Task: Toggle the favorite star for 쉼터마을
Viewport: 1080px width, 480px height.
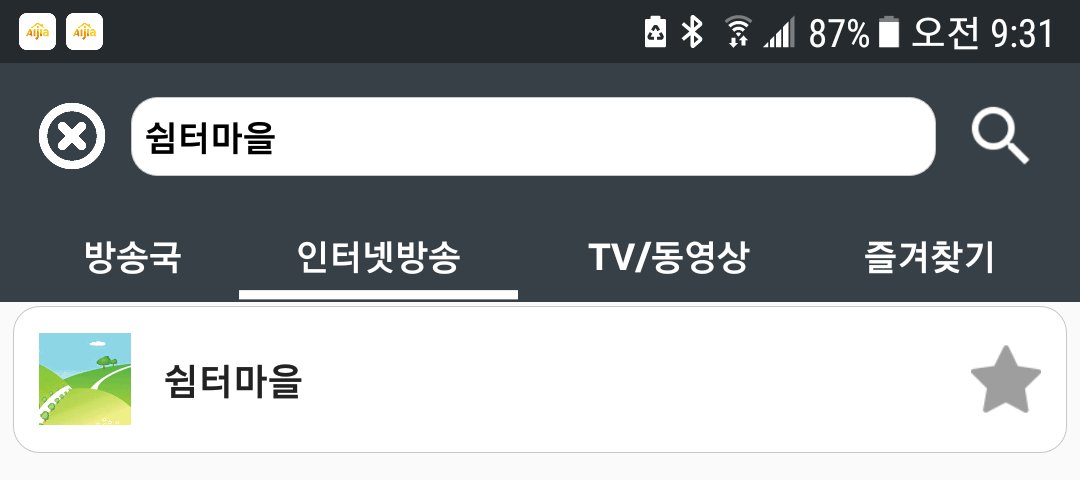Action: (x=1006, y=379)
